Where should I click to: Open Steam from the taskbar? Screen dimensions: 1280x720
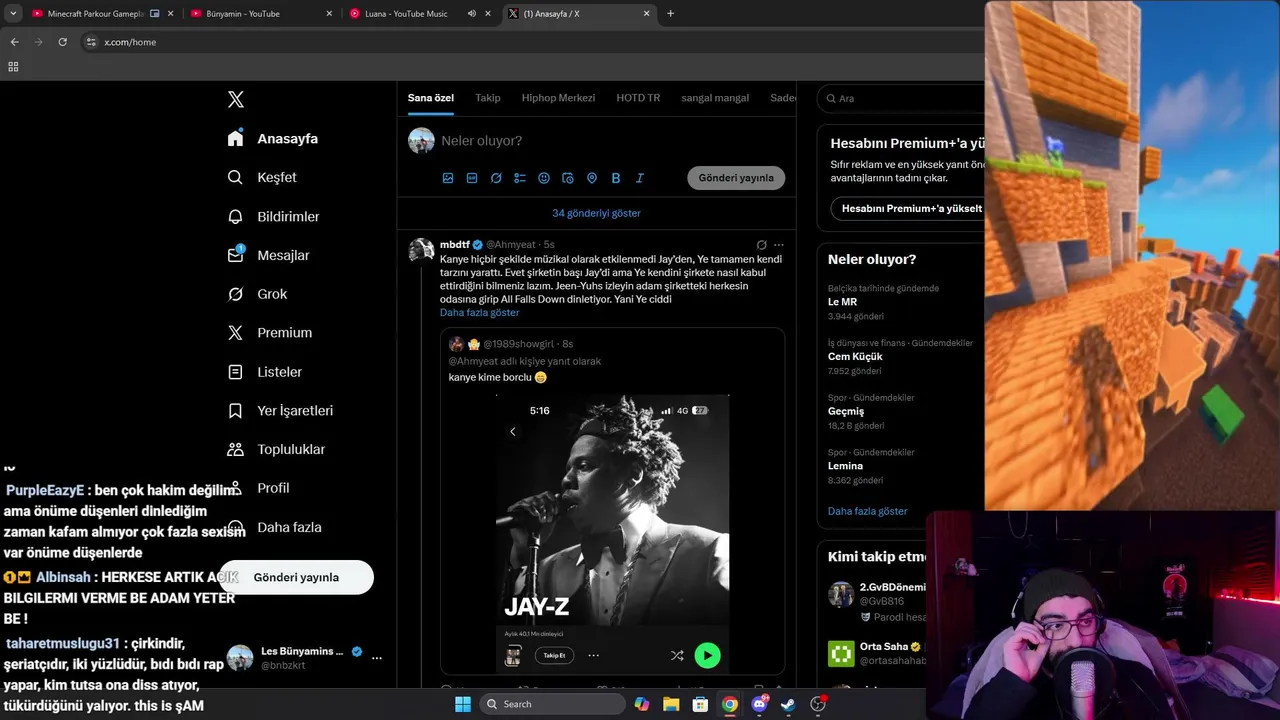[789, 704]
